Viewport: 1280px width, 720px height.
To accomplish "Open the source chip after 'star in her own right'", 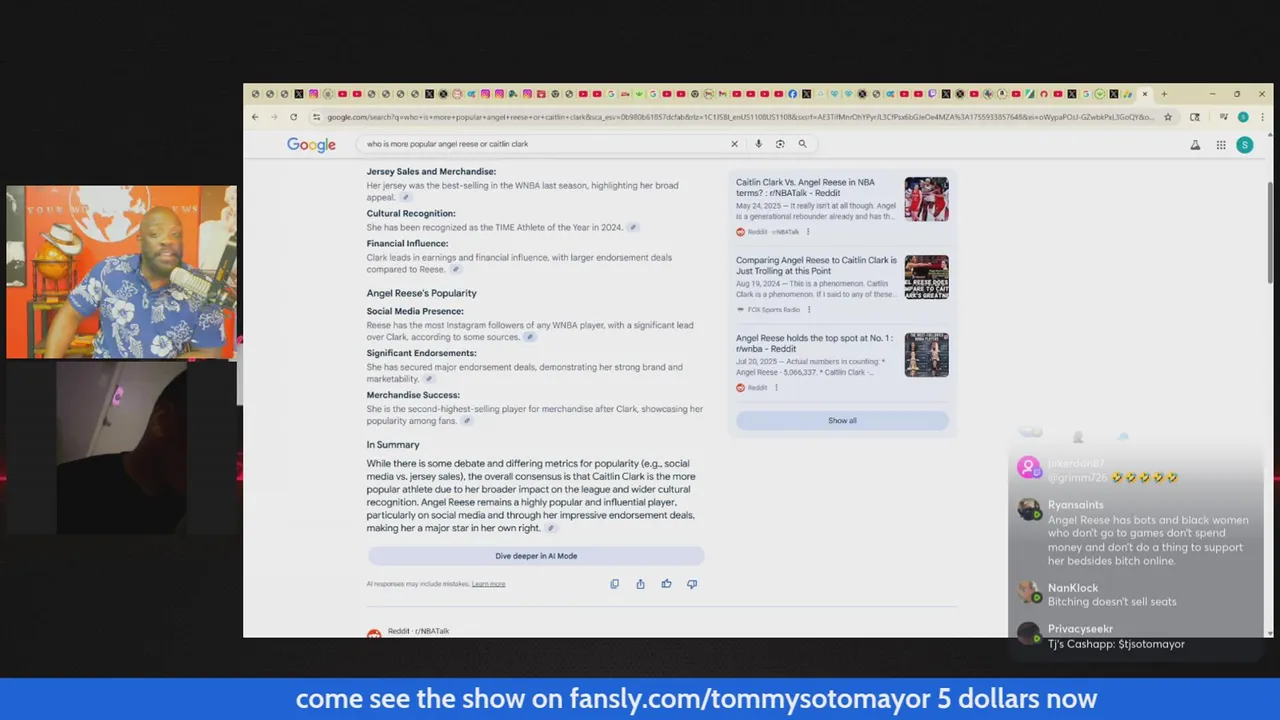I will click(x=550, y=528).
